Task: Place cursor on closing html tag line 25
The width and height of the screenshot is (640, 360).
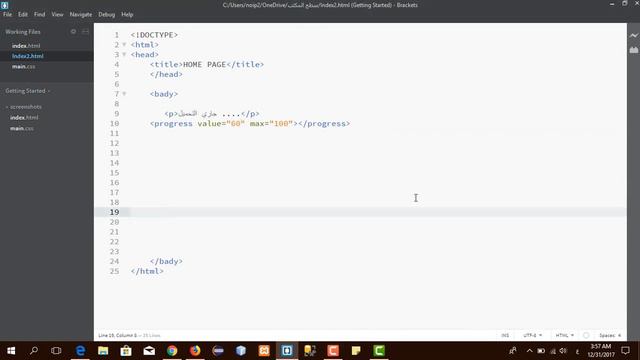Action: pos(147,271)
